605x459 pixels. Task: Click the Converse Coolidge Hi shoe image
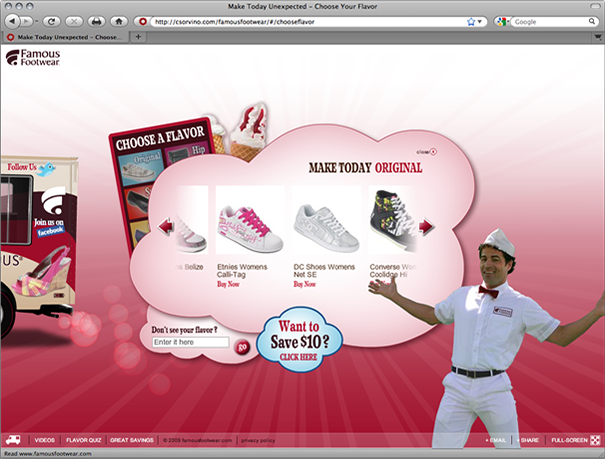pyautogui.click(x=392, y=220)
